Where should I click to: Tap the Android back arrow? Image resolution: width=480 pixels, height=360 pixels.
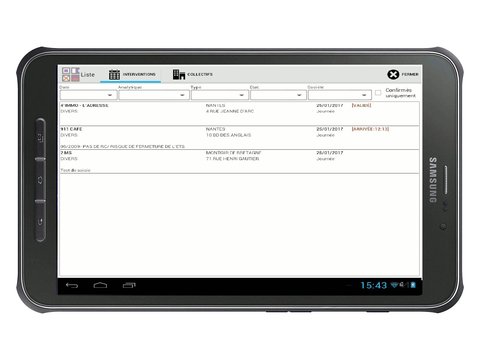click(72, 285)
